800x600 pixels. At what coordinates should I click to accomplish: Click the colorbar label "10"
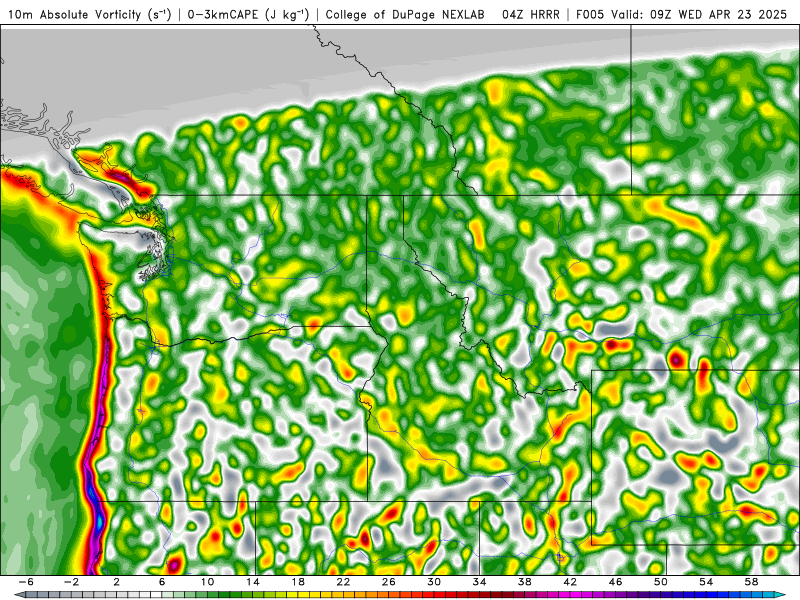tap(207, 582)
